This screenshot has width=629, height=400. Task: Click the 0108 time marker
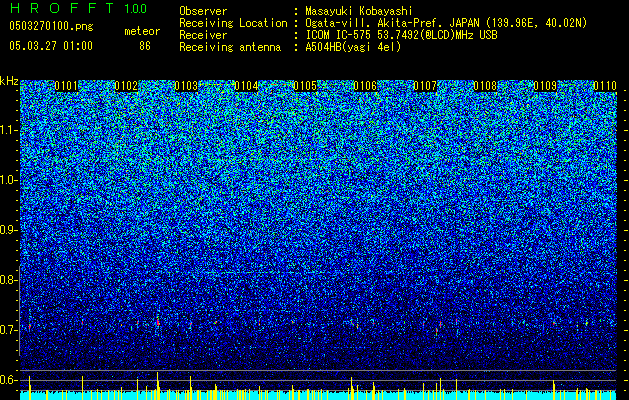pyautogui.click(x=485, y=86)
